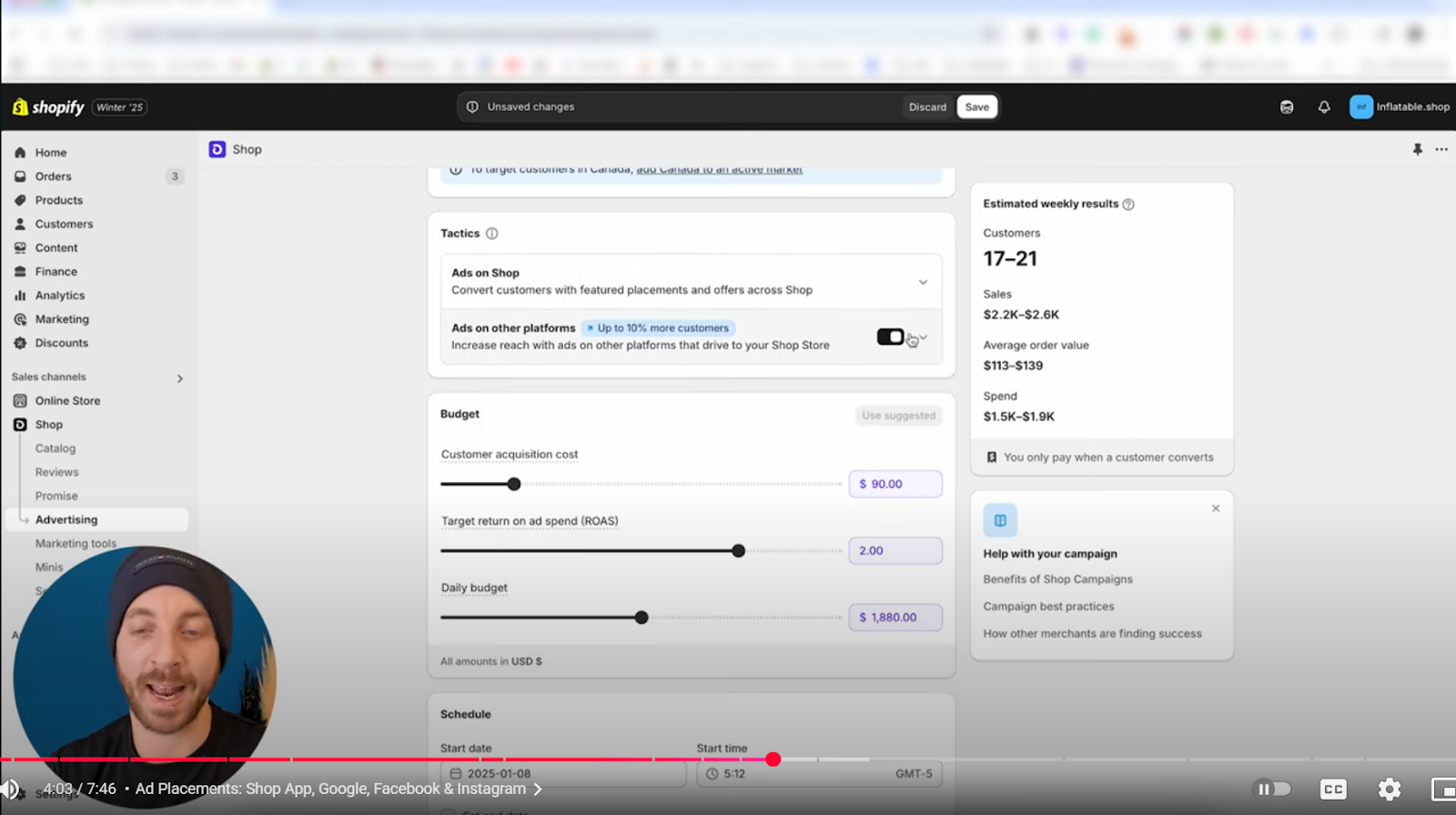Open Campaign best practices link
The width and height of the screenshot is (1456, 815).
[1048, 607]
